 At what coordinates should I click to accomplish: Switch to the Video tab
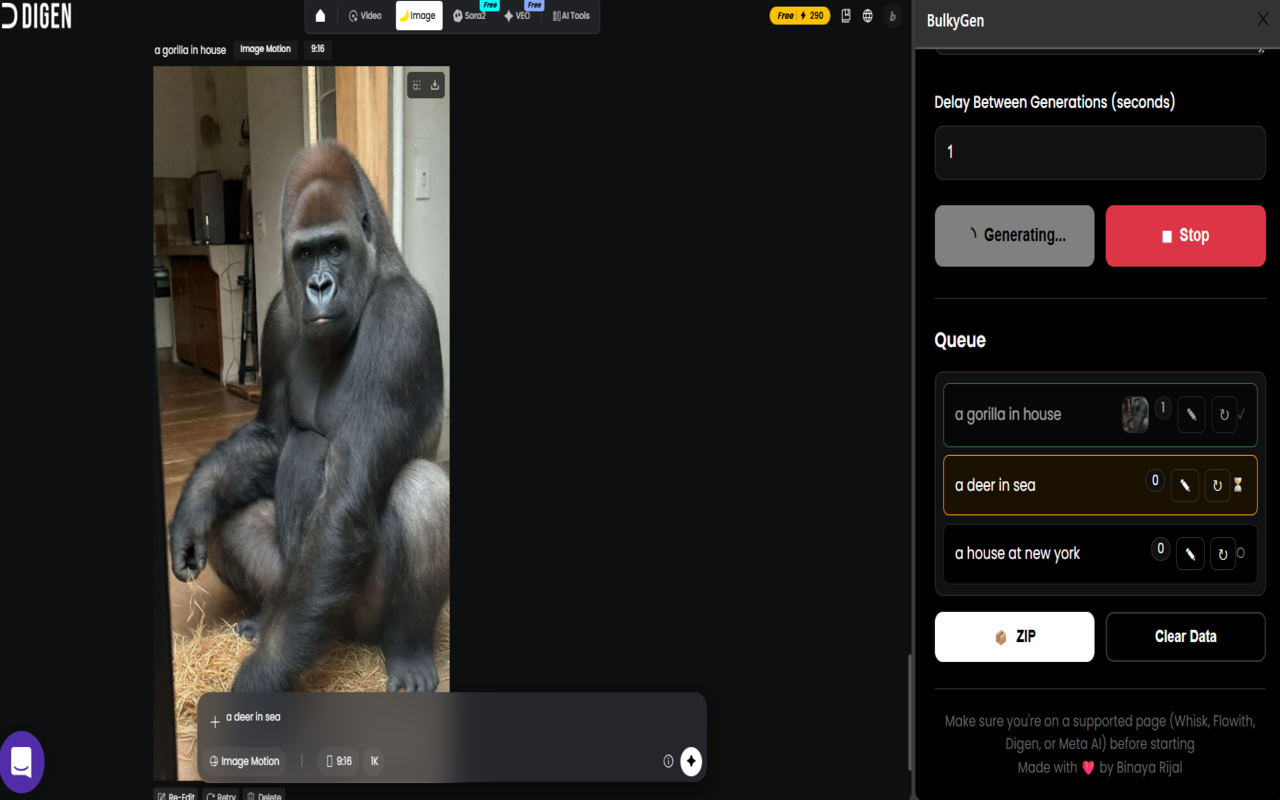tap(365, 16)
